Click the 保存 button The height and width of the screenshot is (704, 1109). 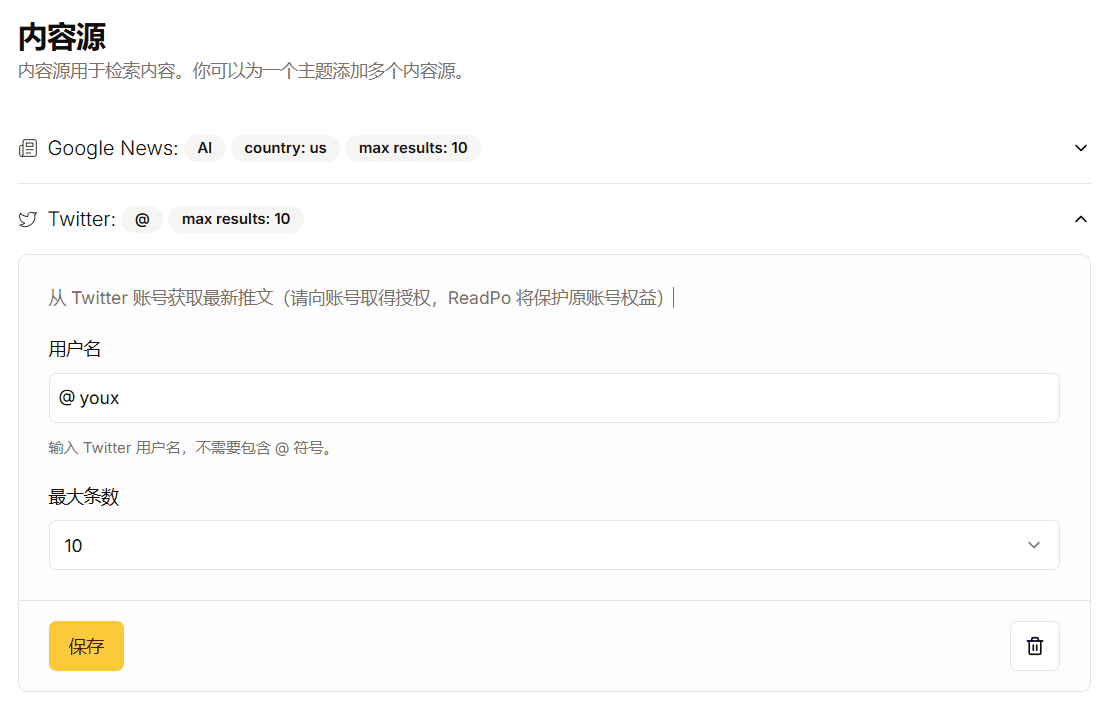tap(86, 646)
